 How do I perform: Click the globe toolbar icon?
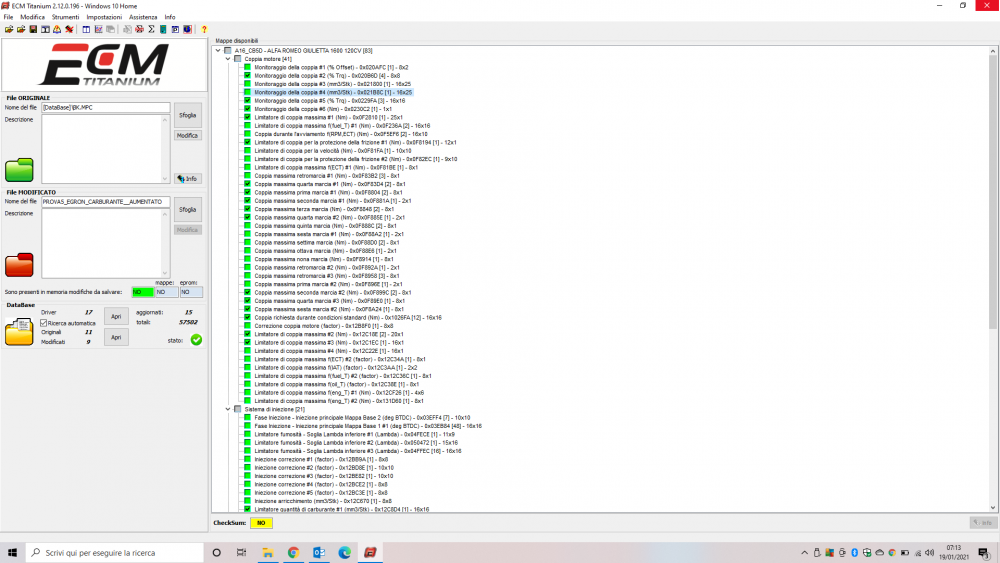[188, 29]
